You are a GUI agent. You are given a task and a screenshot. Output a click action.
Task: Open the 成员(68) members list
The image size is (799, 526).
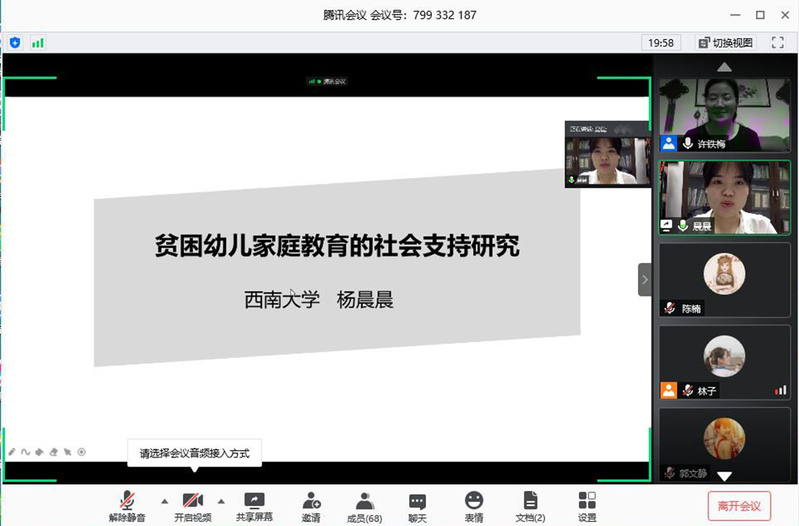(364, 500)
